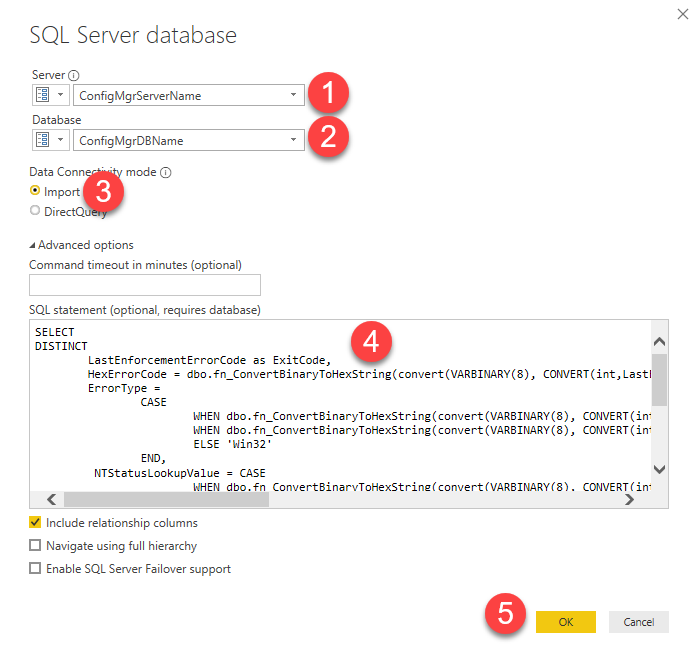Screen dimensions: 699x662
Task: Click the Server parameter type icon
Action: pyautogui.click(x=43, y=95)
